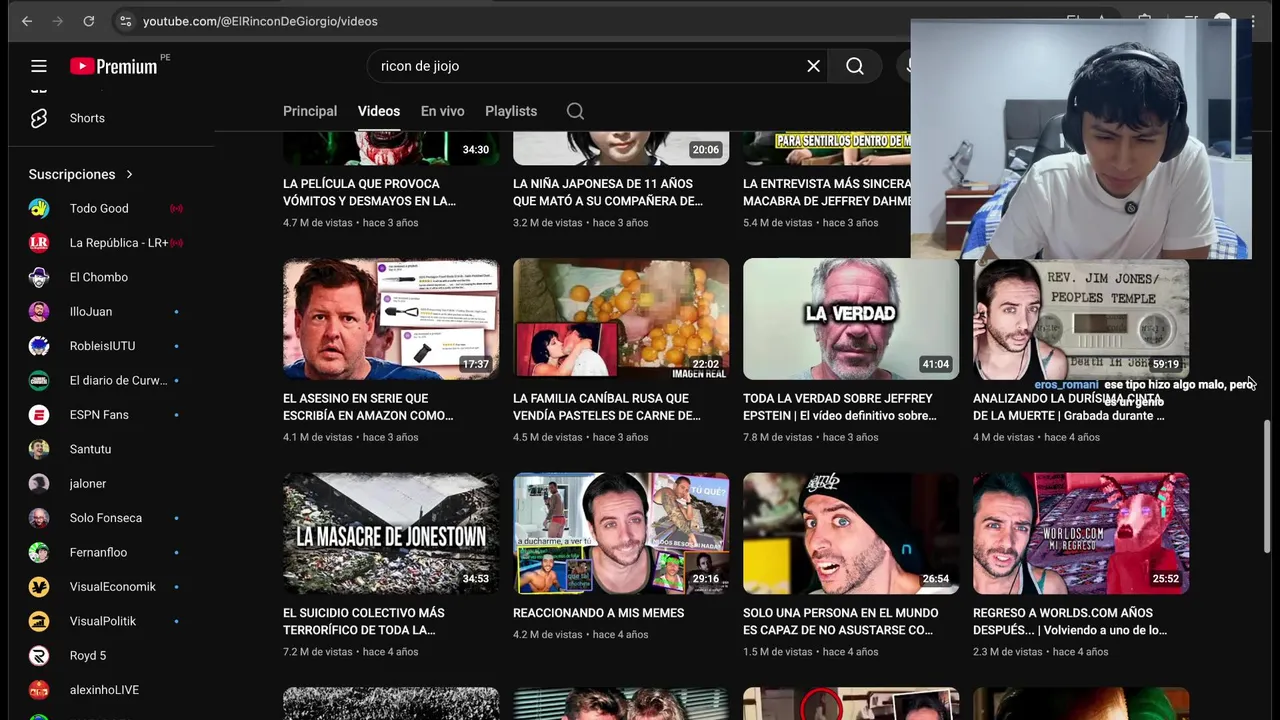Viewport: 1280px width, 720px height.
Task: Open Russian cannibal family video thumbnail
Action: click(621, 319)
